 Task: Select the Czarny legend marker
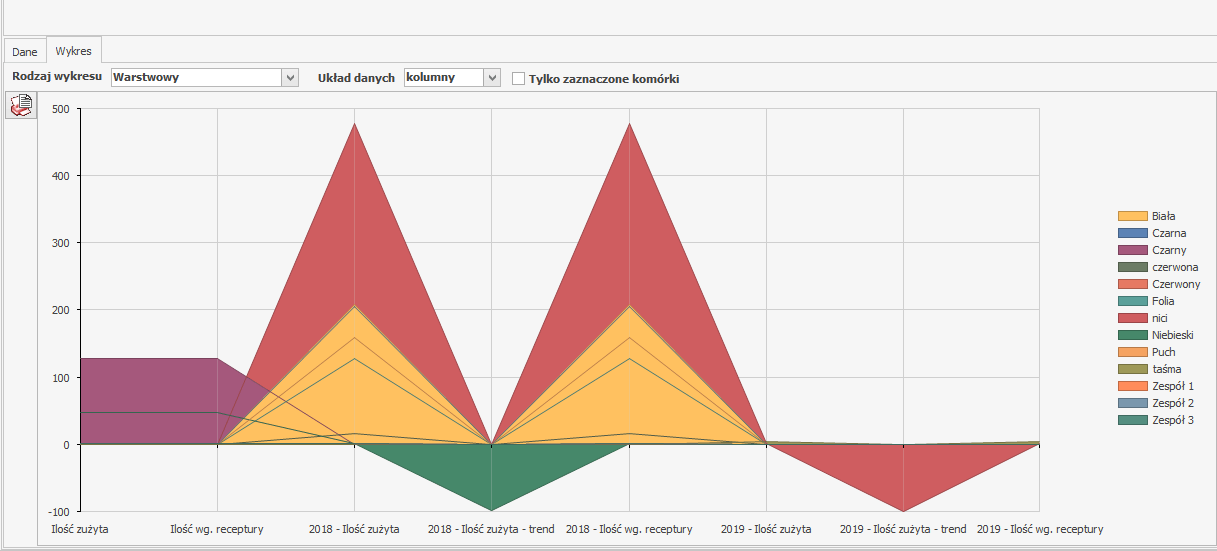pyautogui.click(x=1132, y=250)
